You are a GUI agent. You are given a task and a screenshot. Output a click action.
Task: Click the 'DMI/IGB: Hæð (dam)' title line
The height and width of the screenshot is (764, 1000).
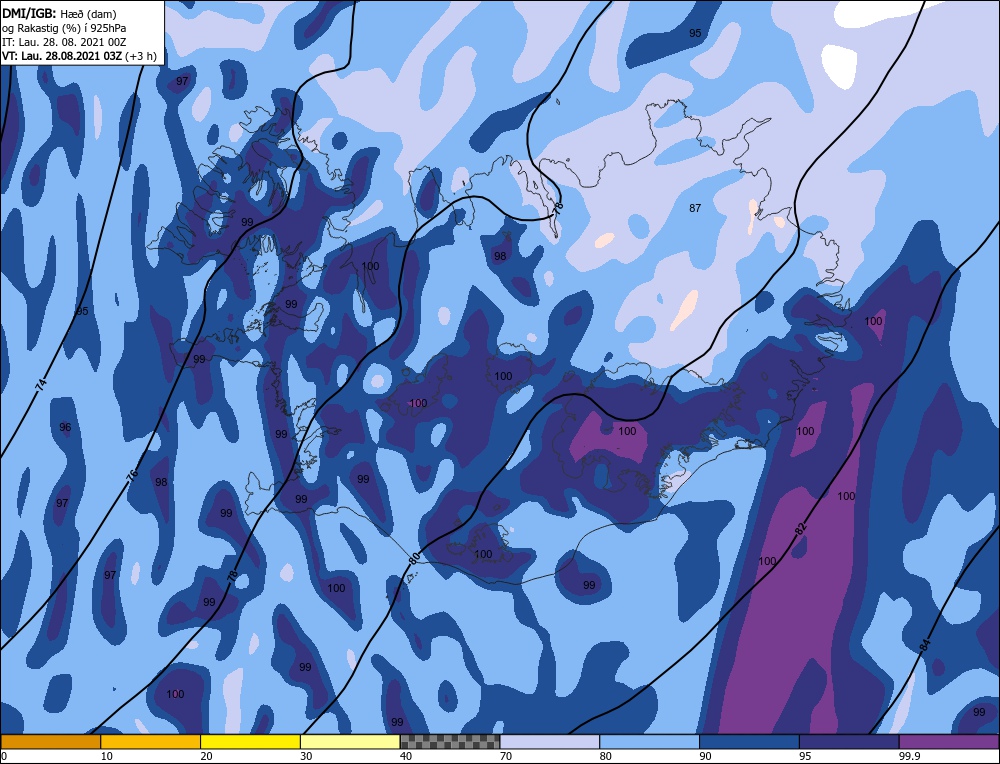[x=59, y=14]
